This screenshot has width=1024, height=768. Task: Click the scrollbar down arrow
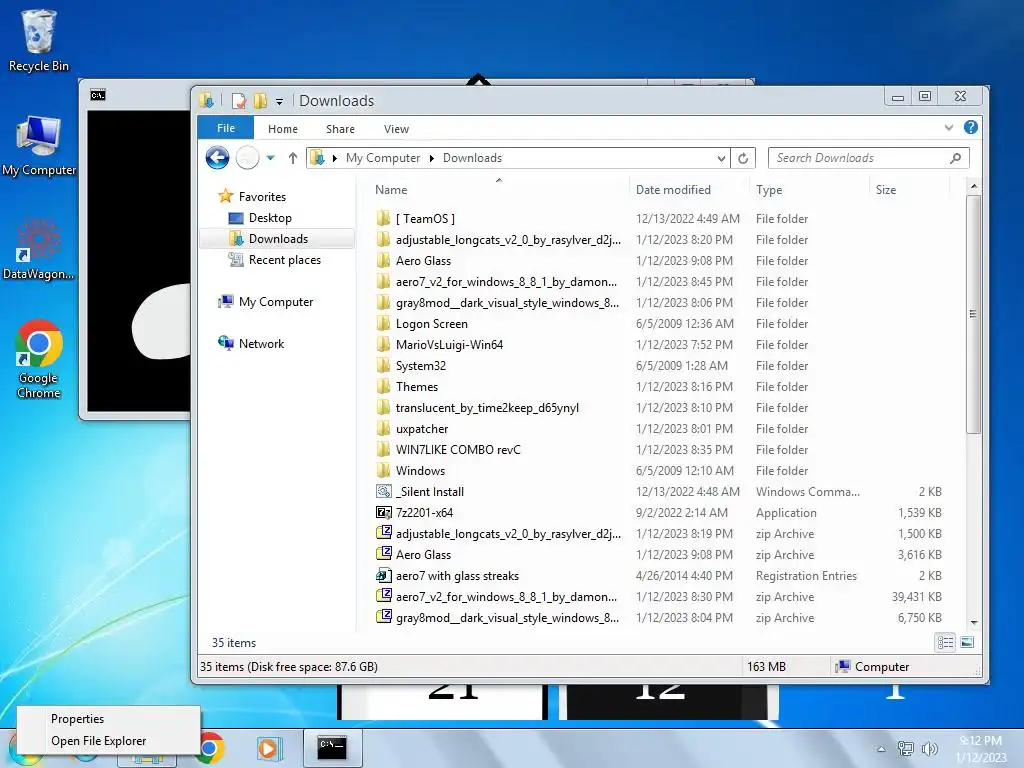[x=974, y=623]
